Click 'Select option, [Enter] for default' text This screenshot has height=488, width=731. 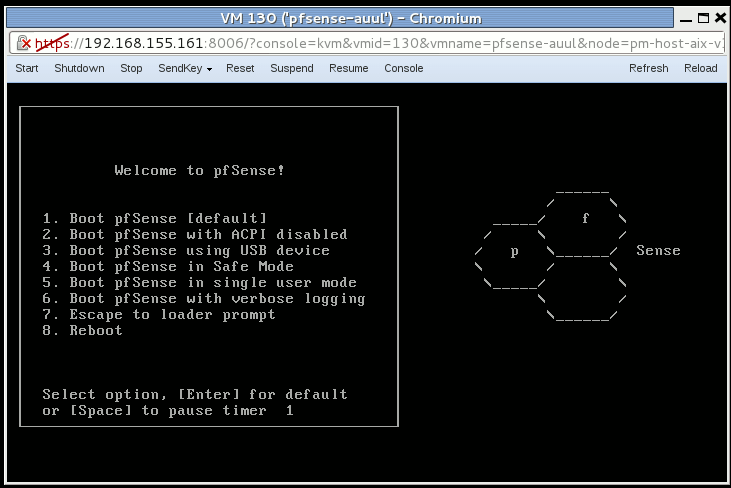click(195, 394)
